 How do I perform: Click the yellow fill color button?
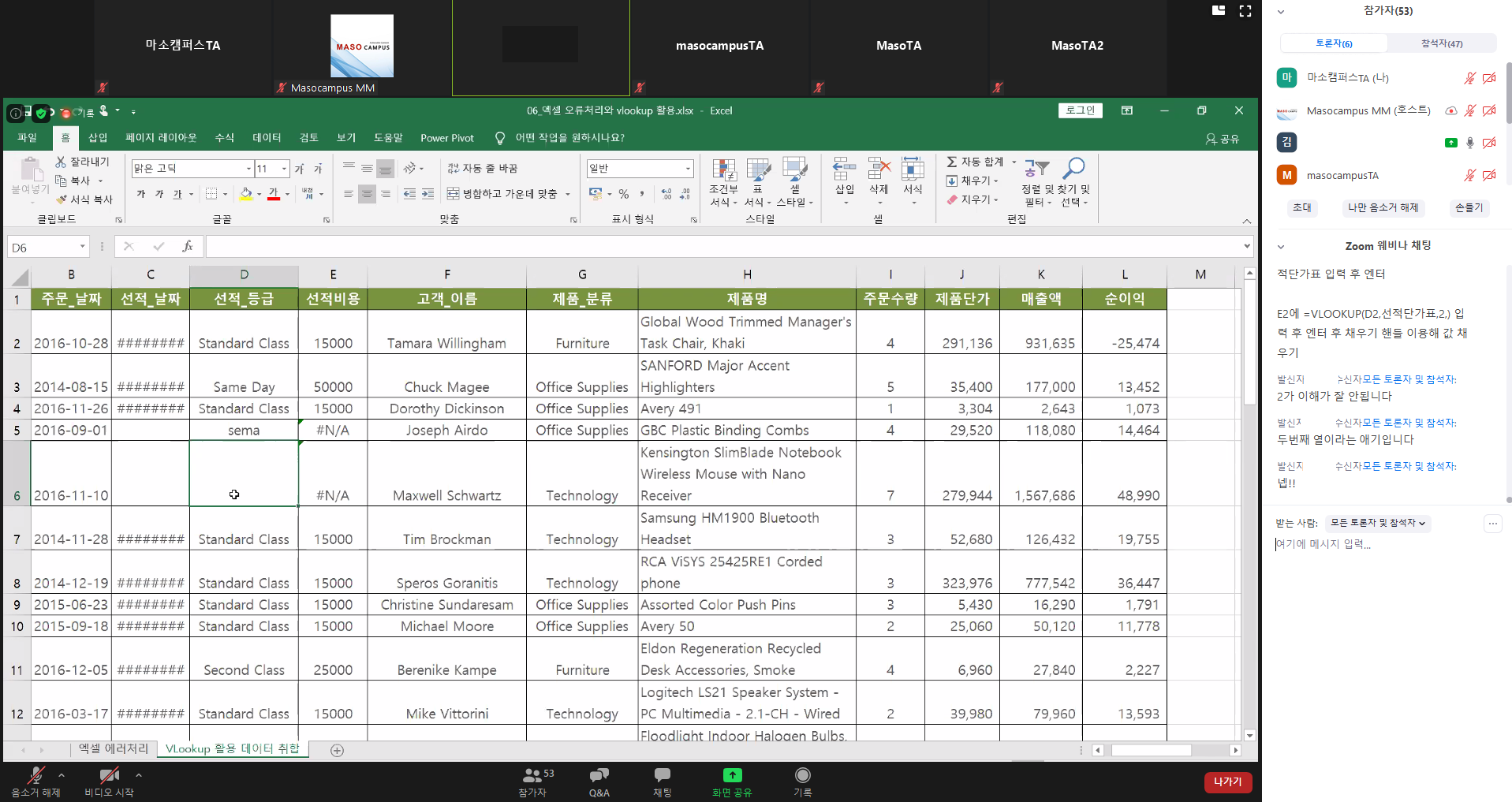246,194
